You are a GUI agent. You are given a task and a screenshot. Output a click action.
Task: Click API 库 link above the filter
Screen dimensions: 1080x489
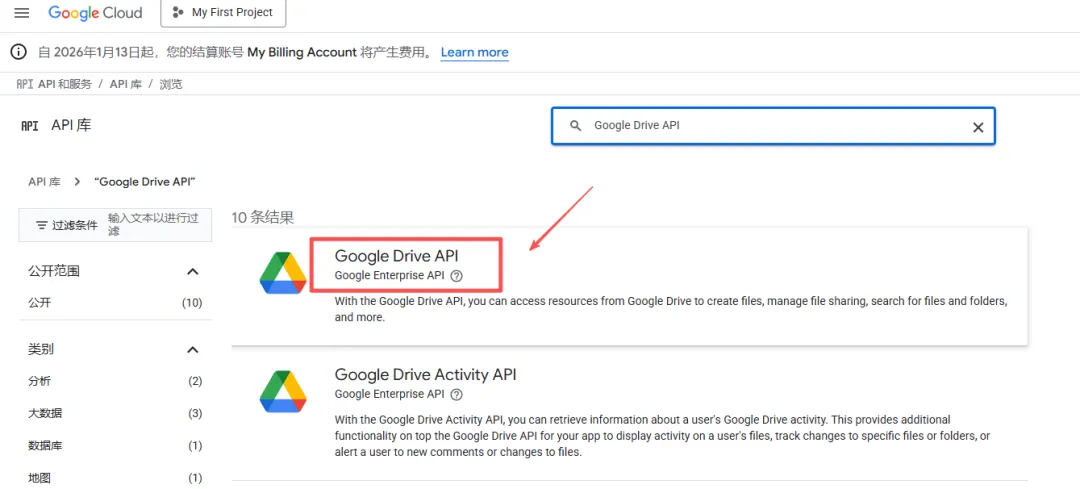point(44,182)
